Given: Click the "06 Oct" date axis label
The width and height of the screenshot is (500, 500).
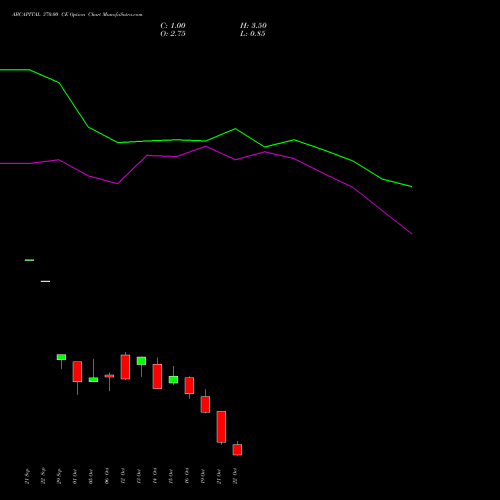Looking at the screenshot, I should coord(107,476).
